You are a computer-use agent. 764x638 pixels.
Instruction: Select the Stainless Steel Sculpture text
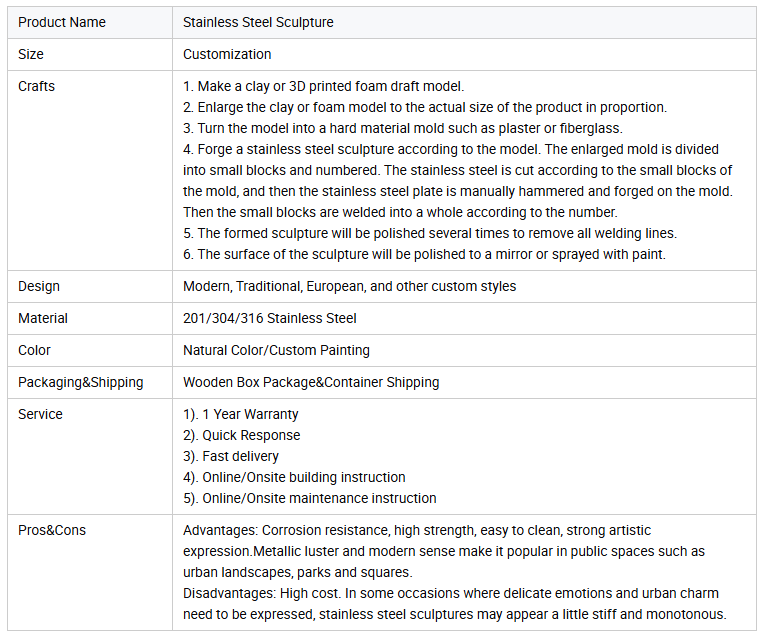pos(258,22)
